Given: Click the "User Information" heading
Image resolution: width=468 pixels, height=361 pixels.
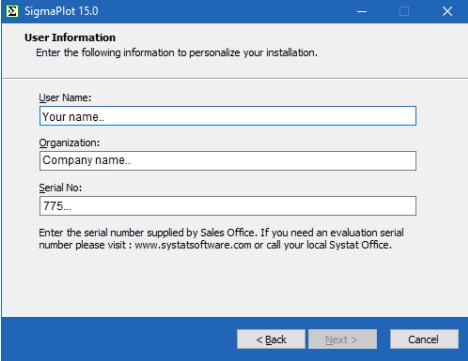Looking at the screenshot, I should [70, 37].
